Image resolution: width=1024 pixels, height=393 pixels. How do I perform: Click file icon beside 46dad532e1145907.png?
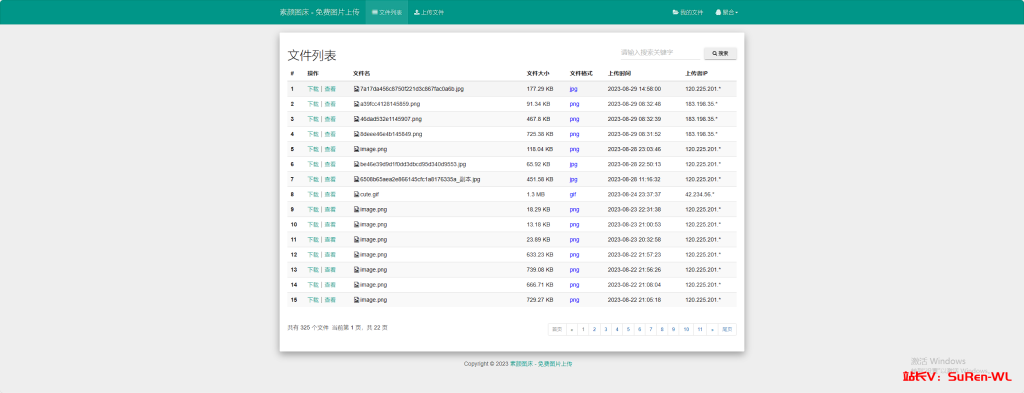point(357,119)
